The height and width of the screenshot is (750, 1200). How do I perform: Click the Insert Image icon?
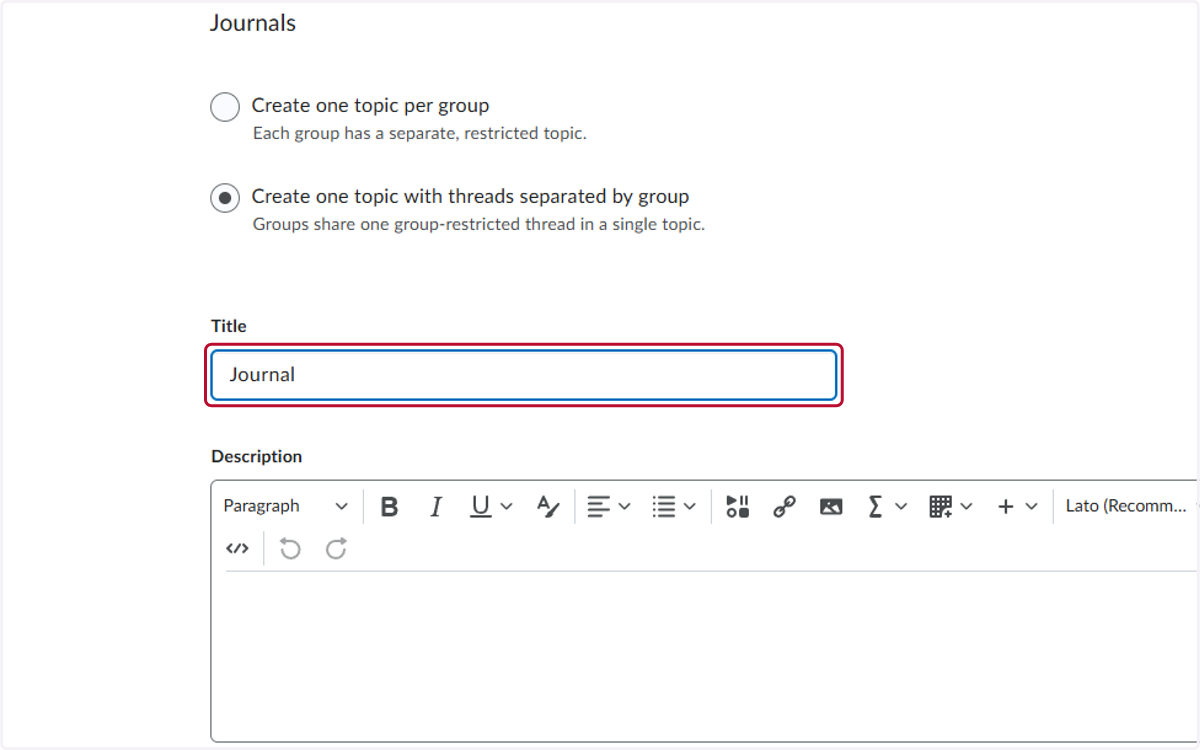tap(831, 507)
